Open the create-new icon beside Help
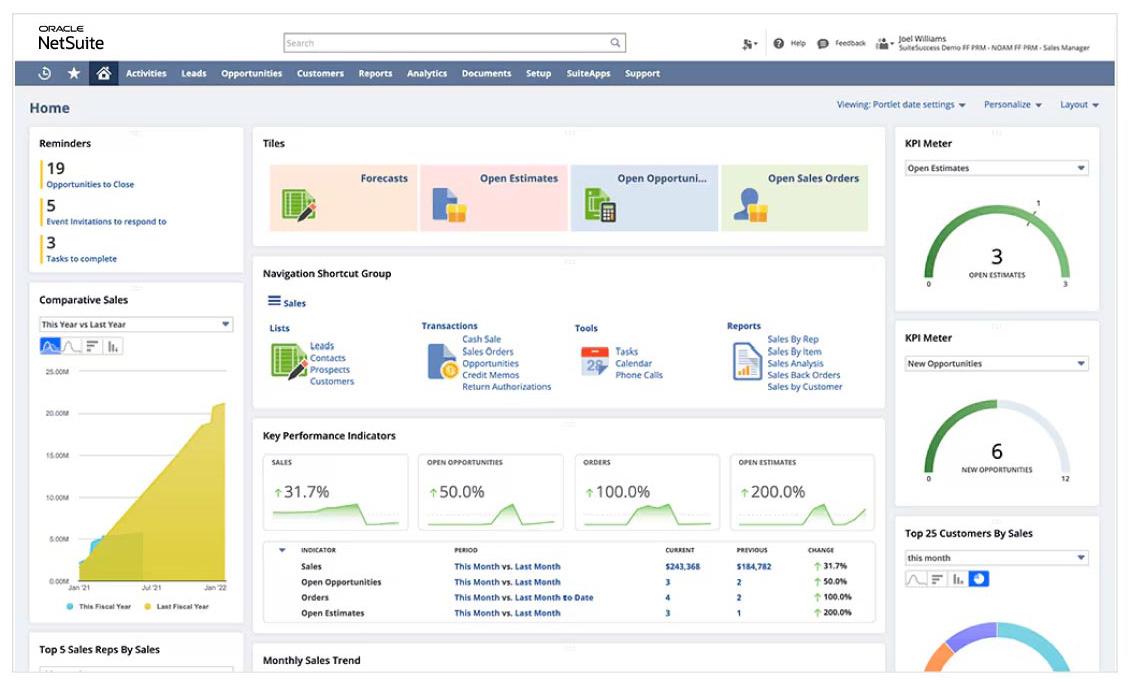Image resolution: width=1129 pixels, height=685 pixels. click(x=749, y=44)
